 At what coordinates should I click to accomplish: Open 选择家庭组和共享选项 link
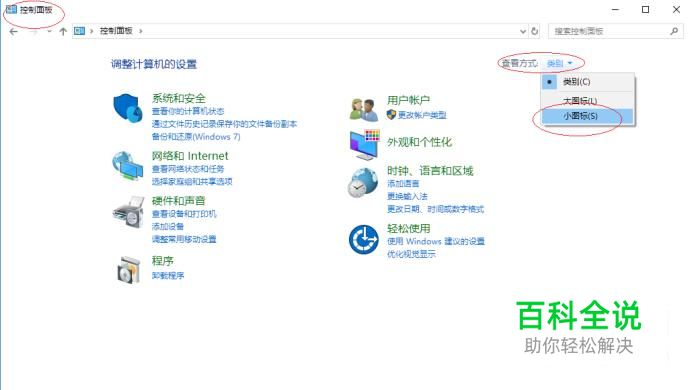[x=192, y=182]
